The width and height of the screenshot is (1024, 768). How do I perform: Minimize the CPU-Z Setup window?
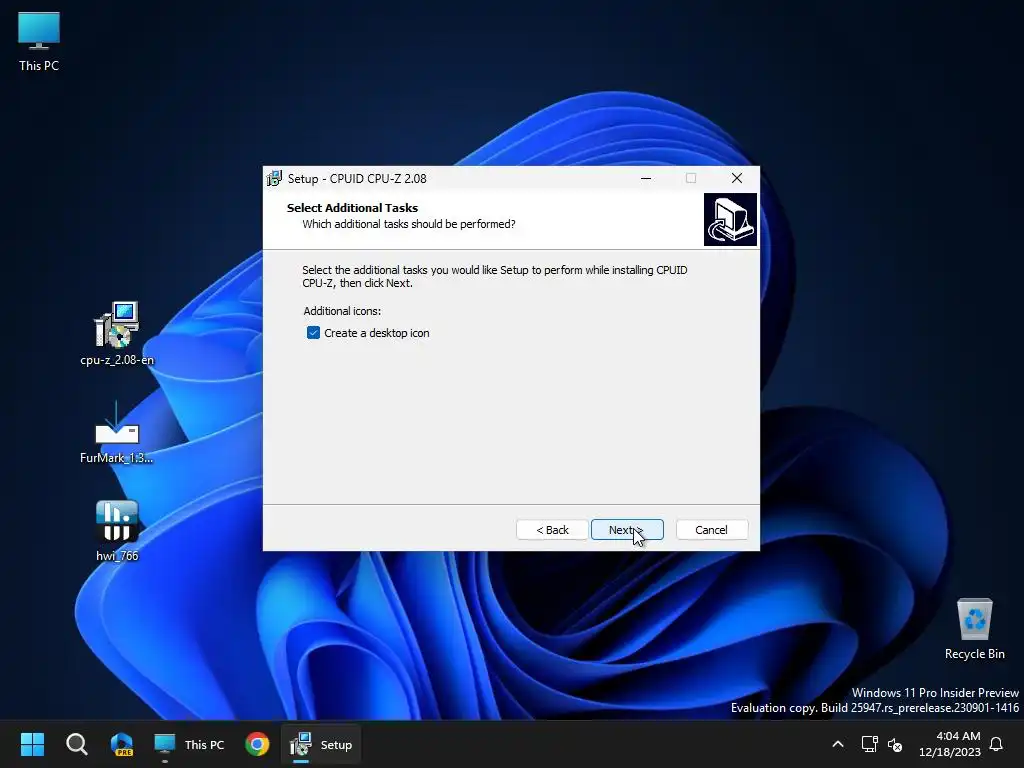click(x=646, y=178)
